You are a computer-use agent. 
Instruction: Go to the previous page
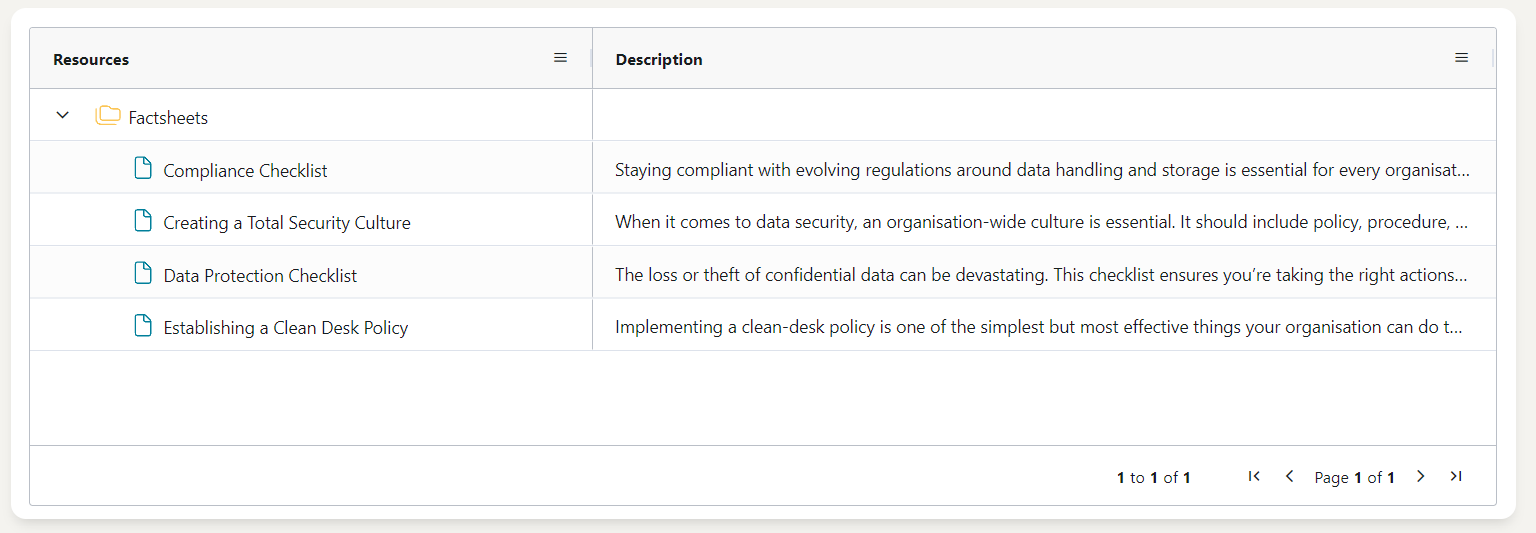point(1289,477)
